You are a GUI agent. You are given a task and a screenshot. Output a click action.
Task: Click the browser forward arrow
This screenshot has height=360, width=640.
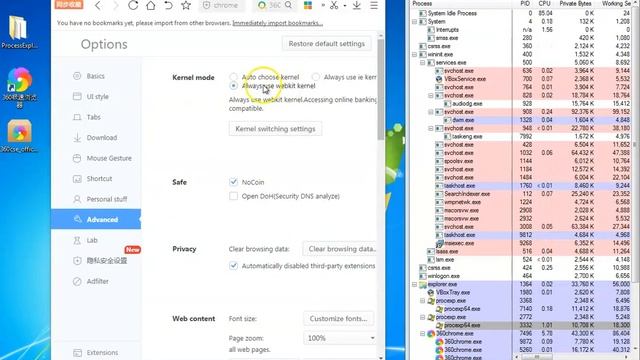pos(116,5)
